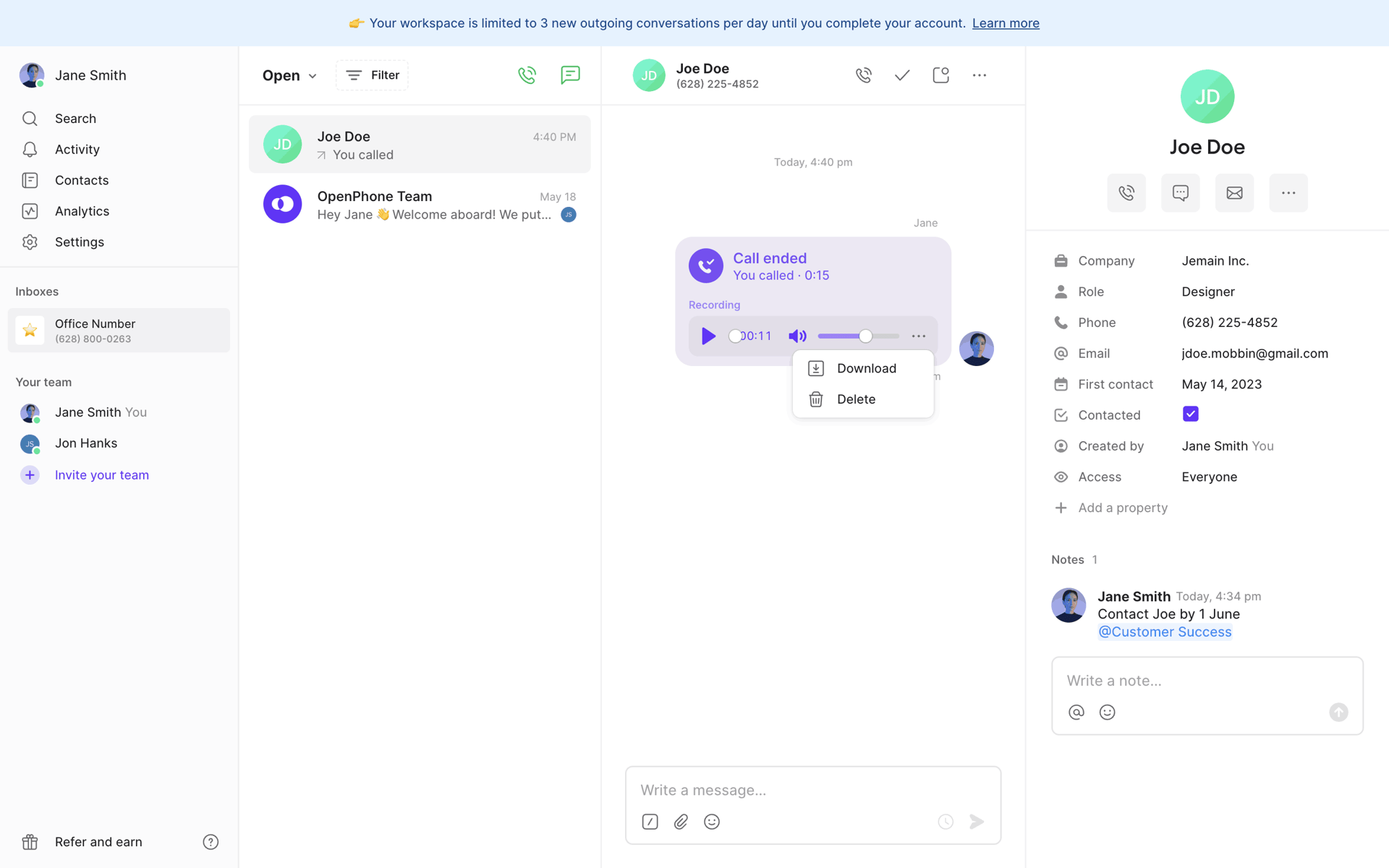Image resolution: width=1389 pixels, height=868 pixels.
Task: Attach a file to the message
Action: pos(681,822)
